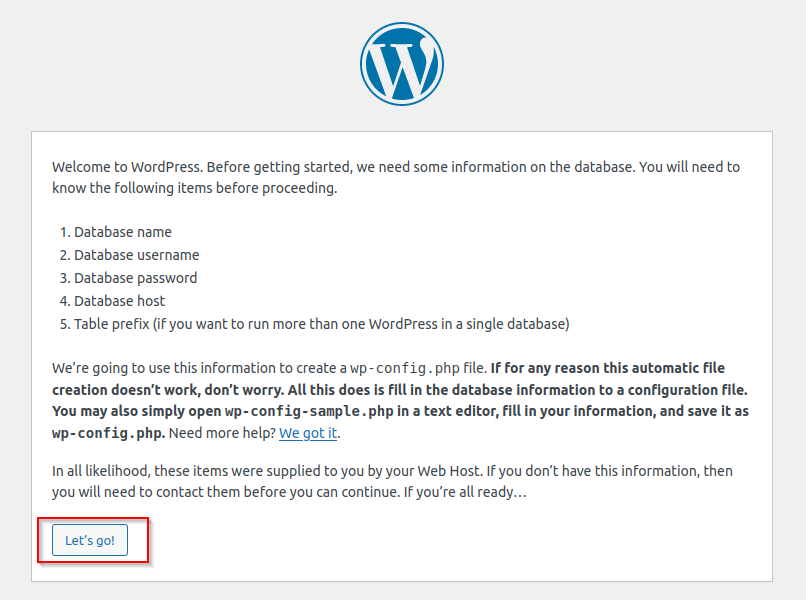Click the 'Need more help?' text

pos(223,433)
